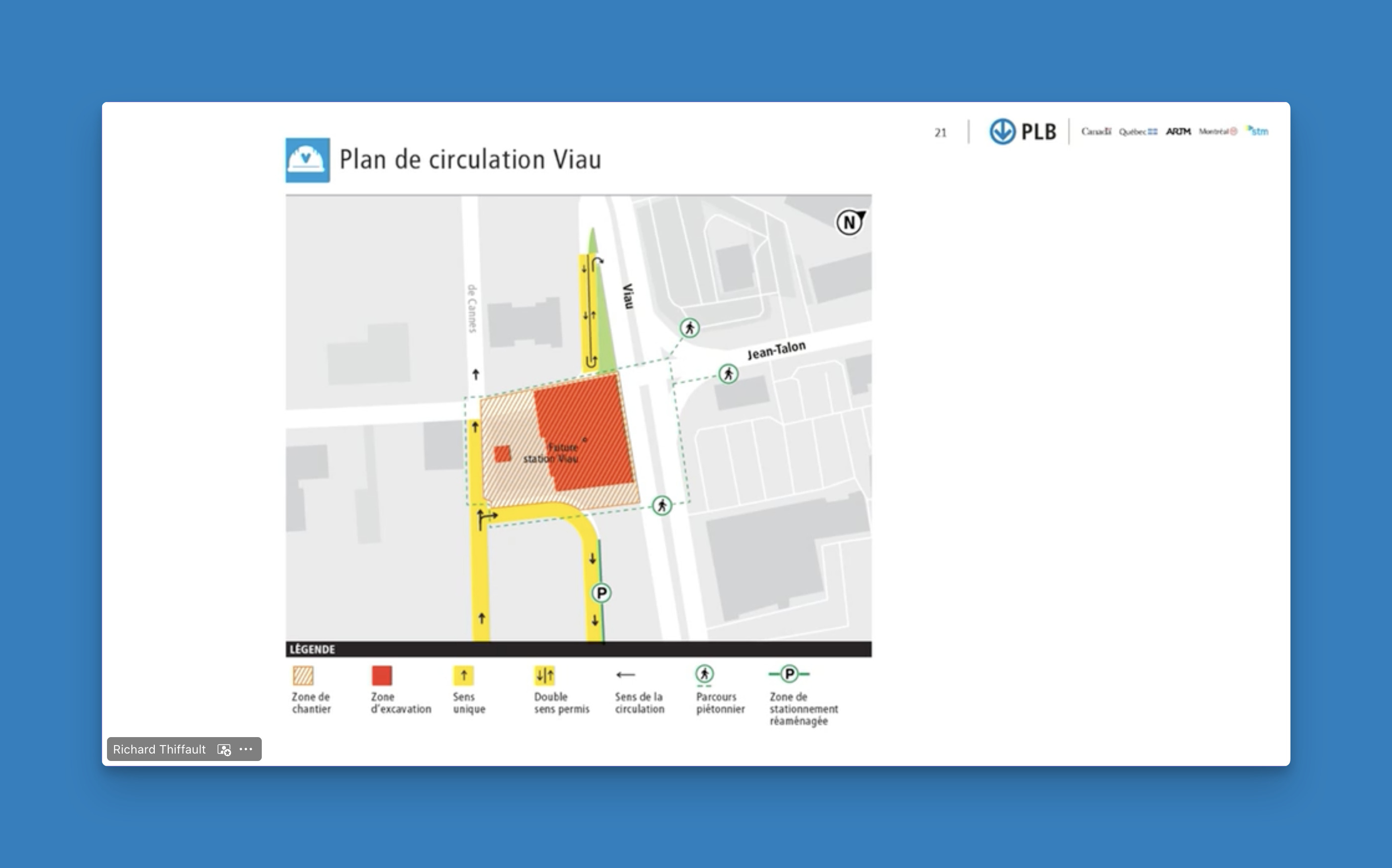The width and height of the screenshot is (1392, 868).
Task: Click the Future station Viau label
Action: (551, 453)
